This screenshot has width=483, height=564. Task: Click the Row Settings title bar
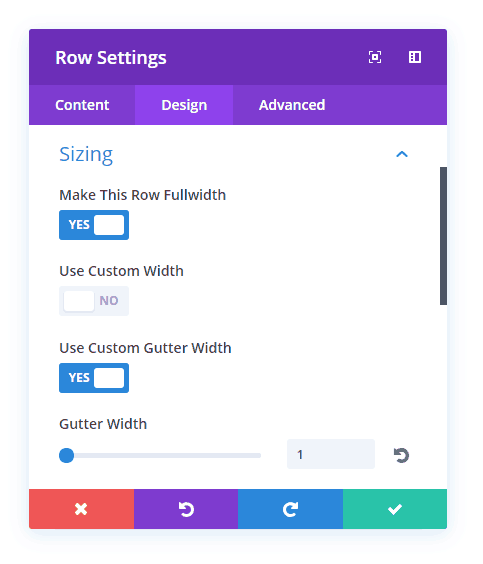click(x=238, y=57)
